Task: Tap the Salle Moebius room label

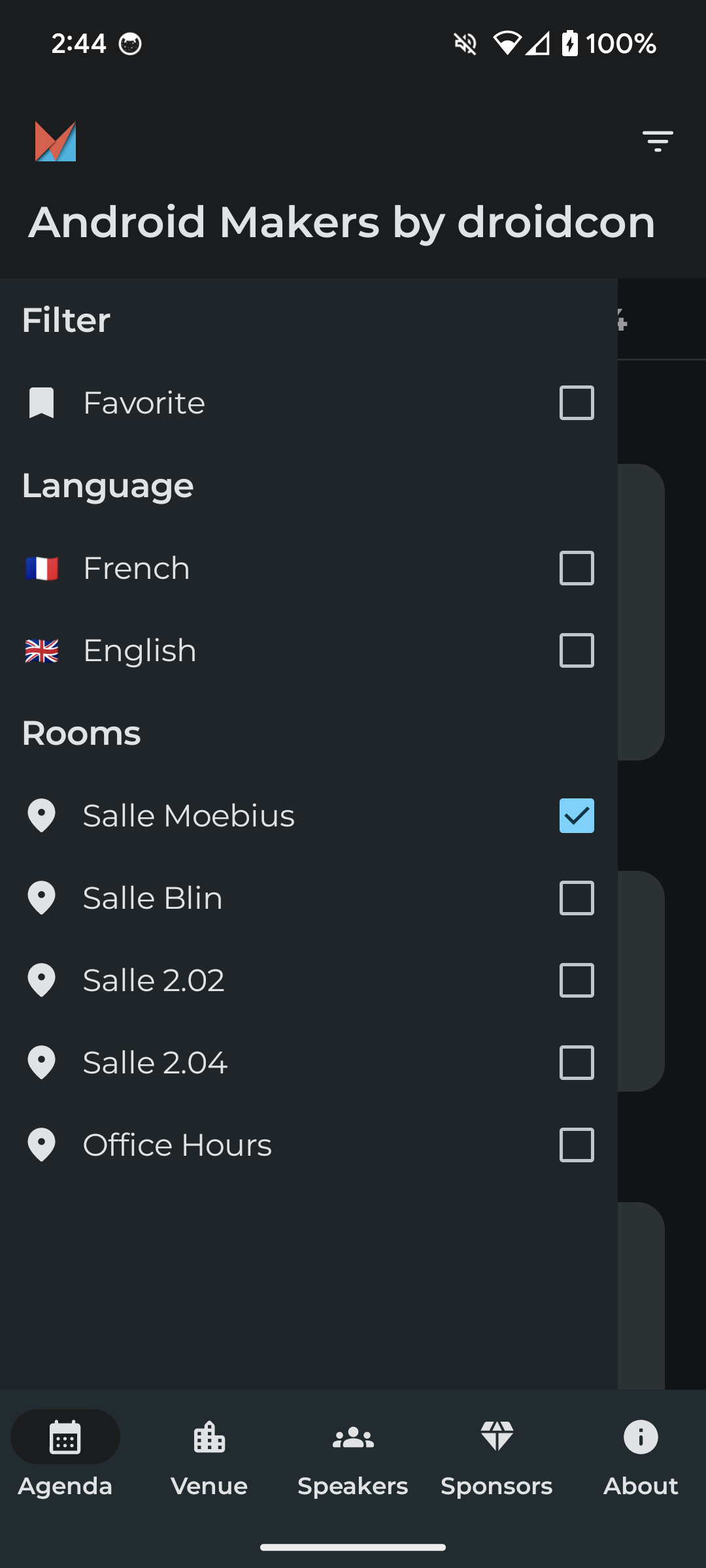Action: coord(189,815)
